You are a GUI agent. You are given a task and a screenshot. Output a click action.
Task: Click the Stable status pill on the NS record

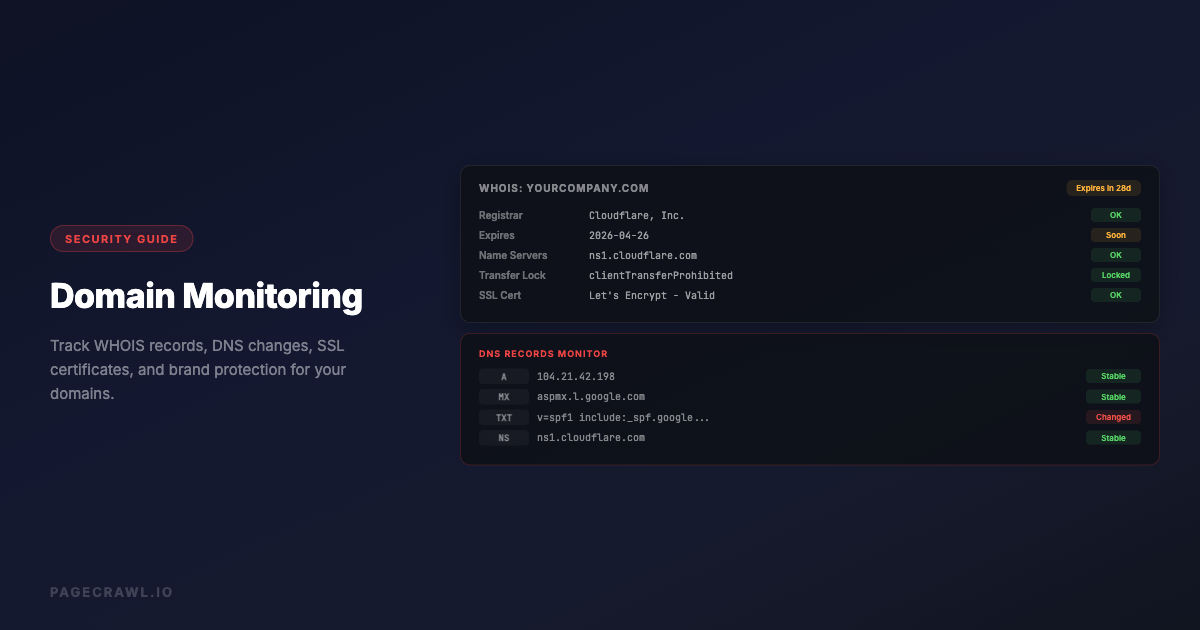pos(1113,437)
